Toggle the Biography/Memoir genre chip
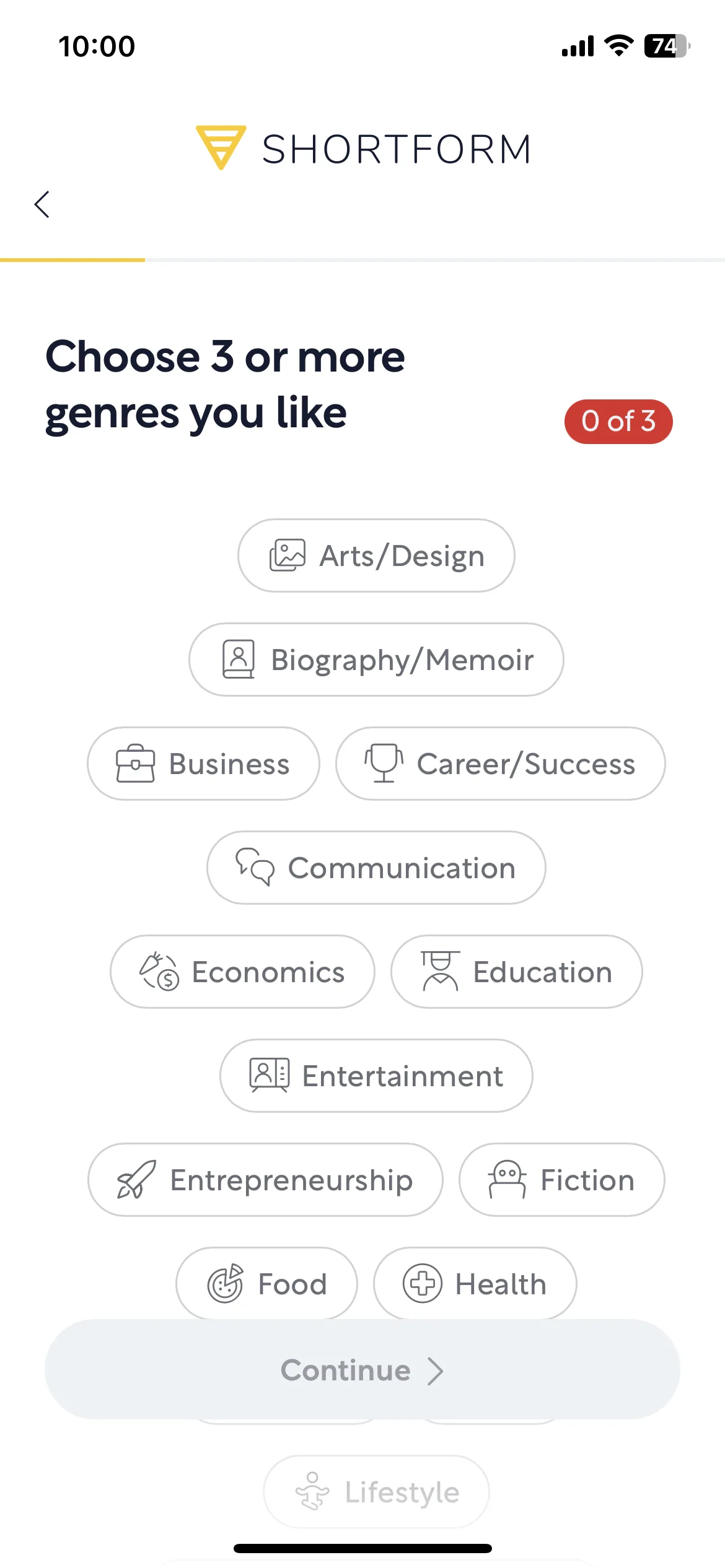This screenshot has height=1568, width=725. [x=376, y=660]
